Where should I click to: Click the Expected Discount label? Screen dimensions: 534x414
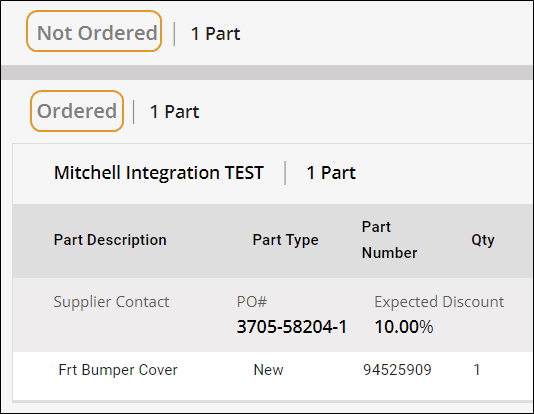pos(439,302)
